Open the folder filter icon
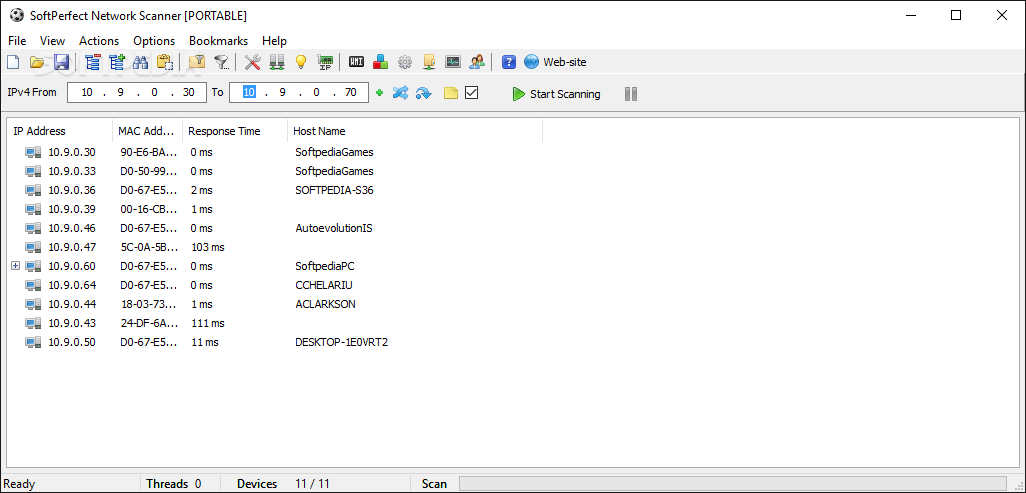This screenshot has width=1026, height=493. coord(197,62)
